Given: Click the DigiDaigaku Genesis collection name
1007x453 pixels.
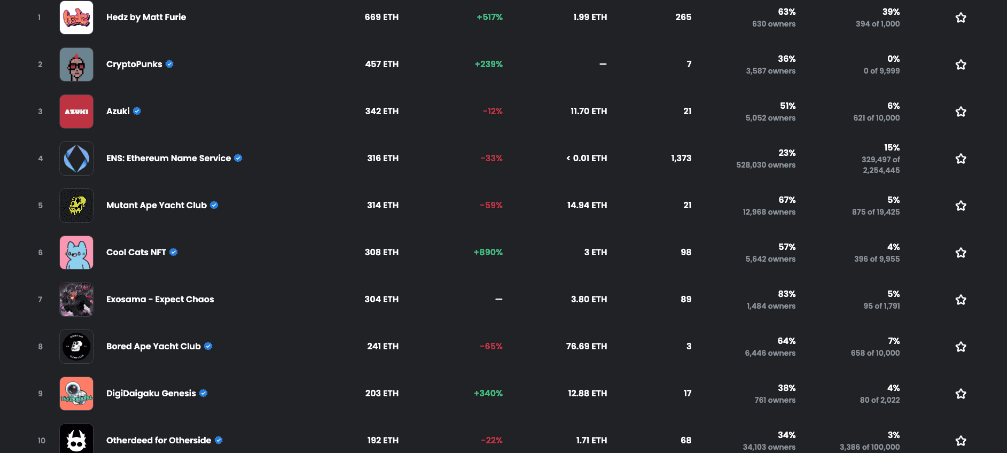Looking at the screenshot, I should 151,393.
